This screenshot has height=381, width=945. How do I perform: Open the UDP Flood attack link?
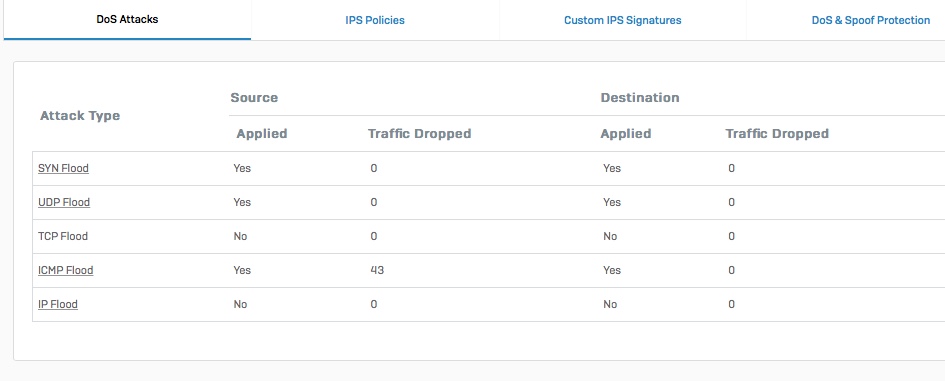64,202
